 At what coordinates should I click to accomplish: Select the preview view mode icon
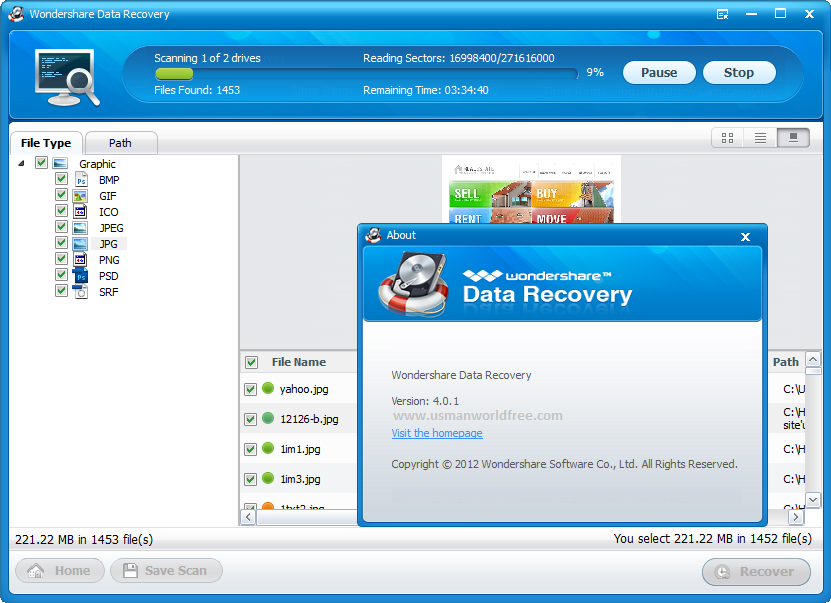click(x=793, y=138)
